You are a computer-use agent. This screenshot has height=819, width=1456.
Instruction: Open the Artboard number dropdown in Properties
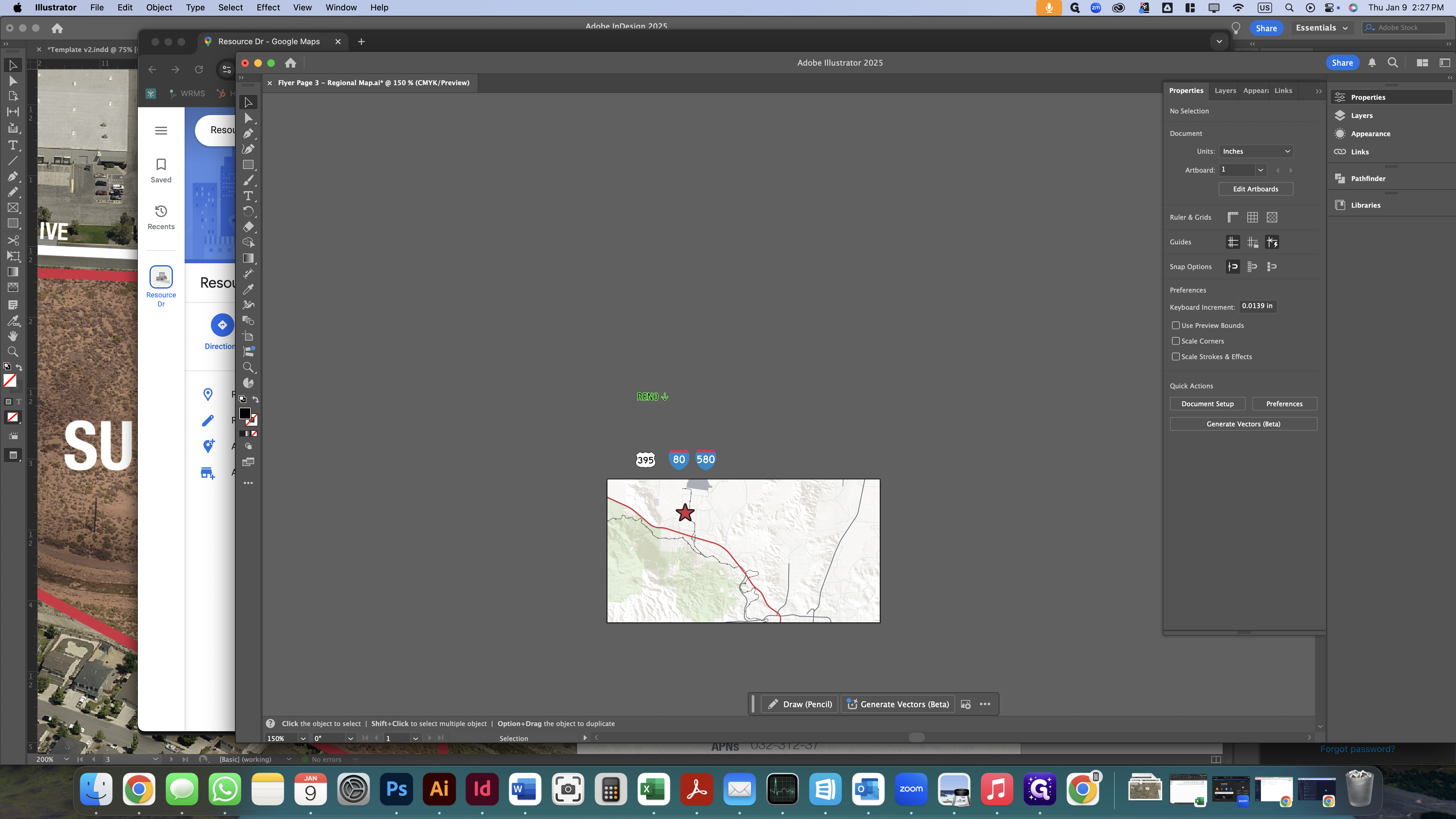click(1260, 170)
